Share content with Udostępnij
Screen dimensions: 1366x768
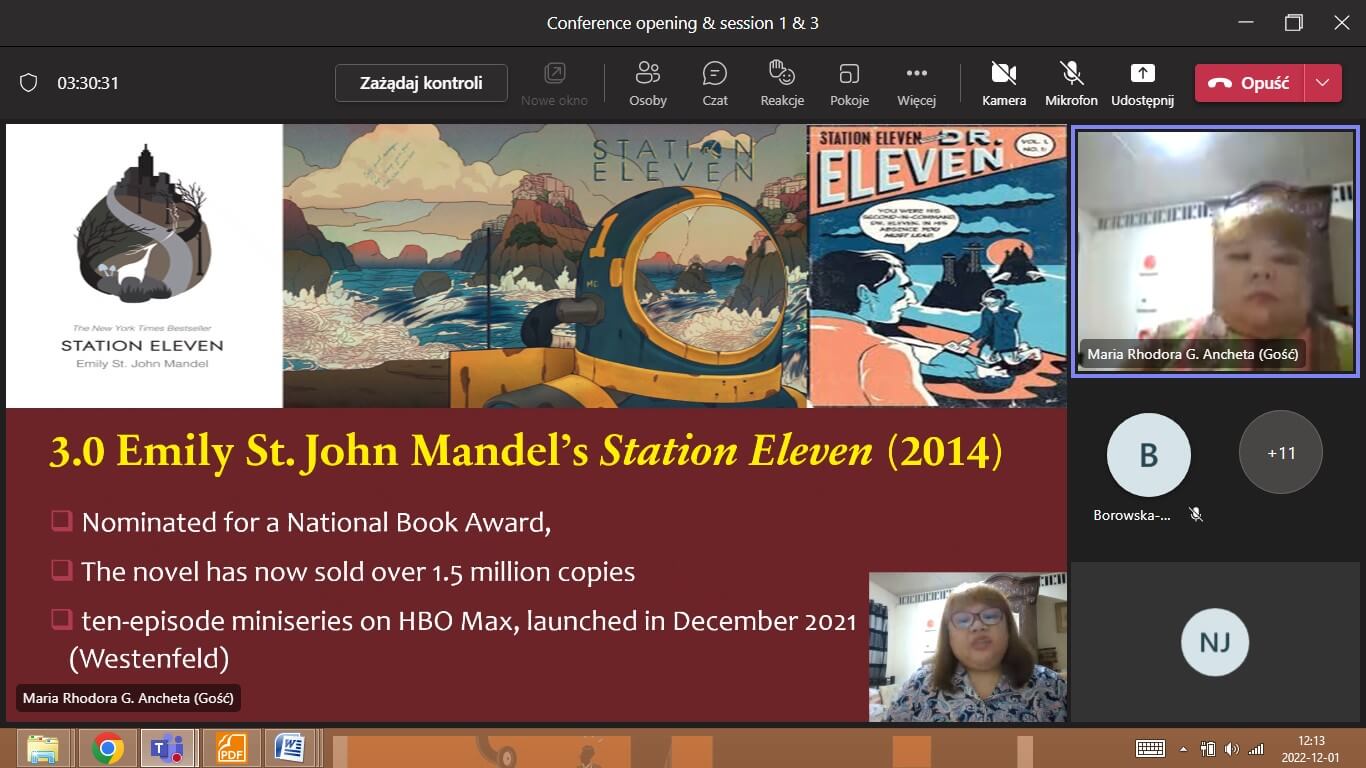[1142, 83]
